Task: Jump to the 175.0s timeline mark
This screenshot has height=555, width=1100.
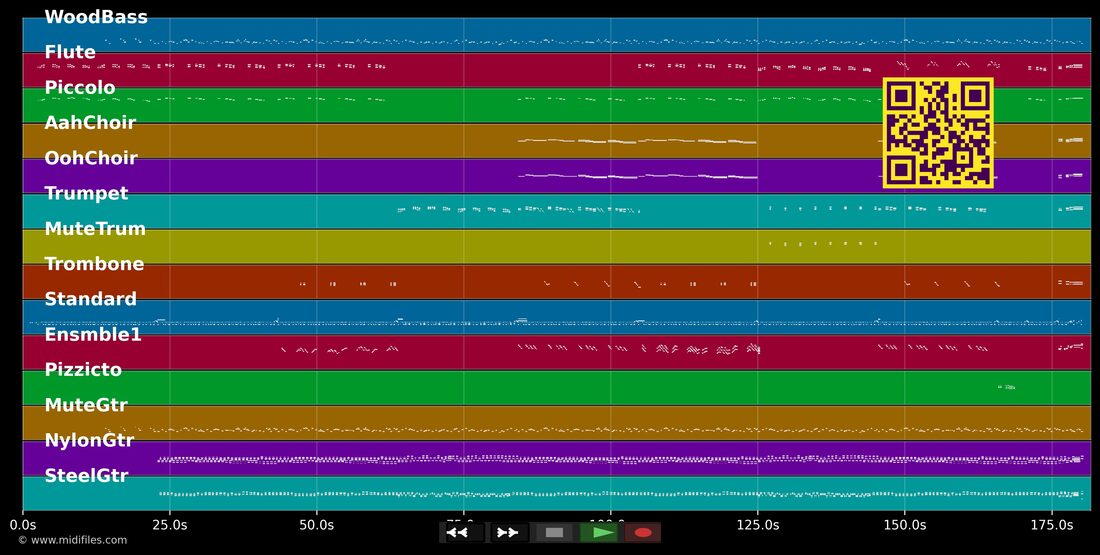Action: 1052,525
